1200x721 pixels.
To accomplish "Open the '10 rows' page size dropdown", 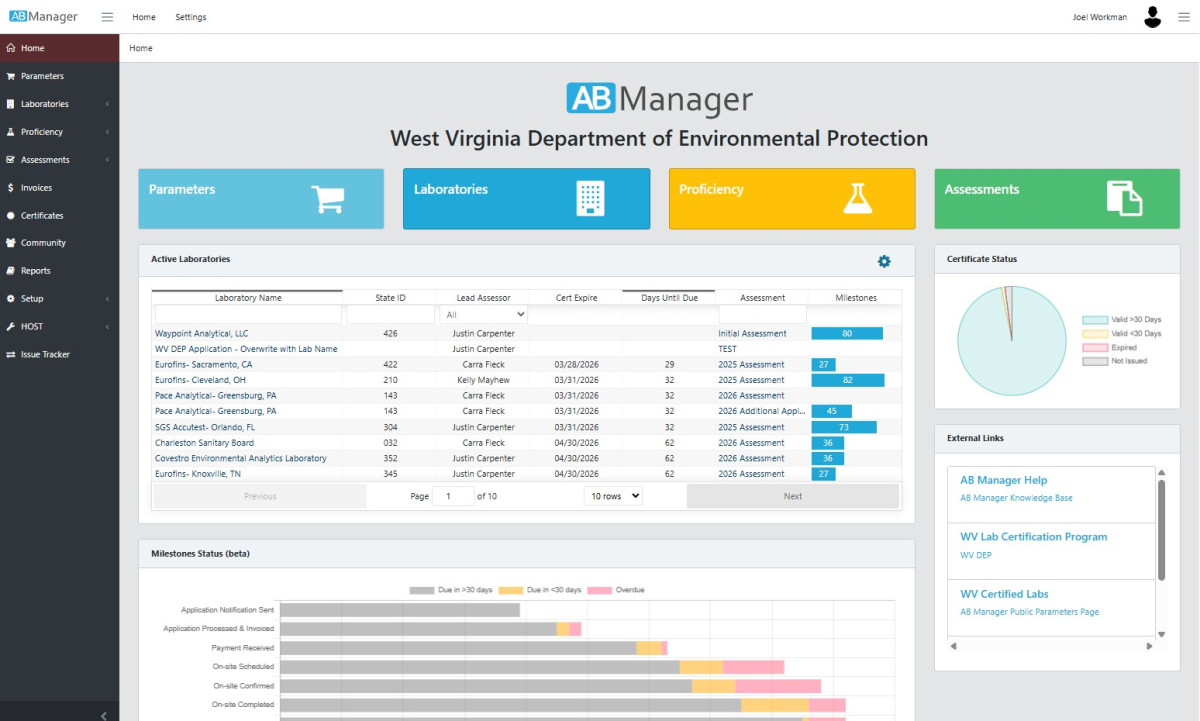I will (x=613, y=496).
